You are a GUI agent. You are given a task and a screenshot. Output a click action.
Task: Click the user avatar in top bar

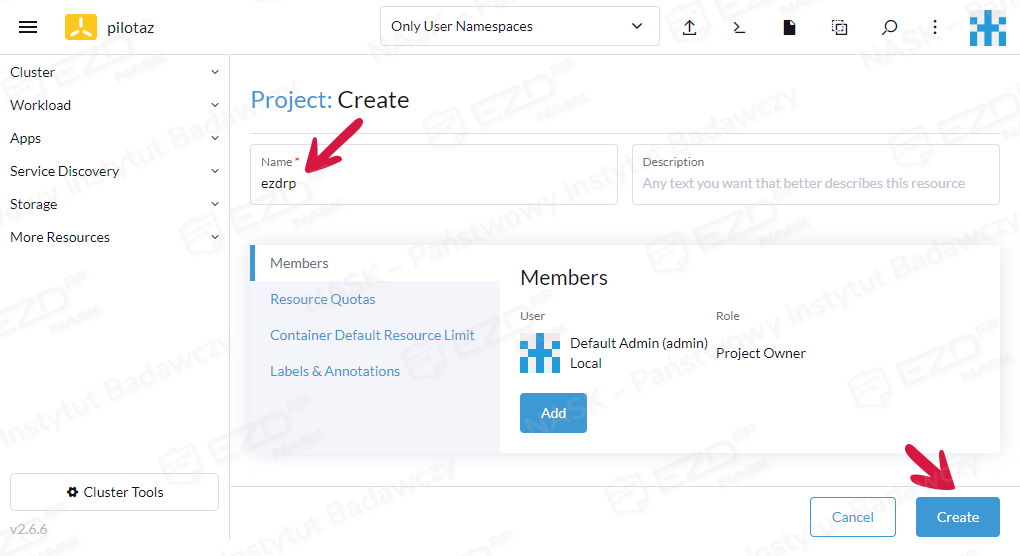click(x=987, y=27)
